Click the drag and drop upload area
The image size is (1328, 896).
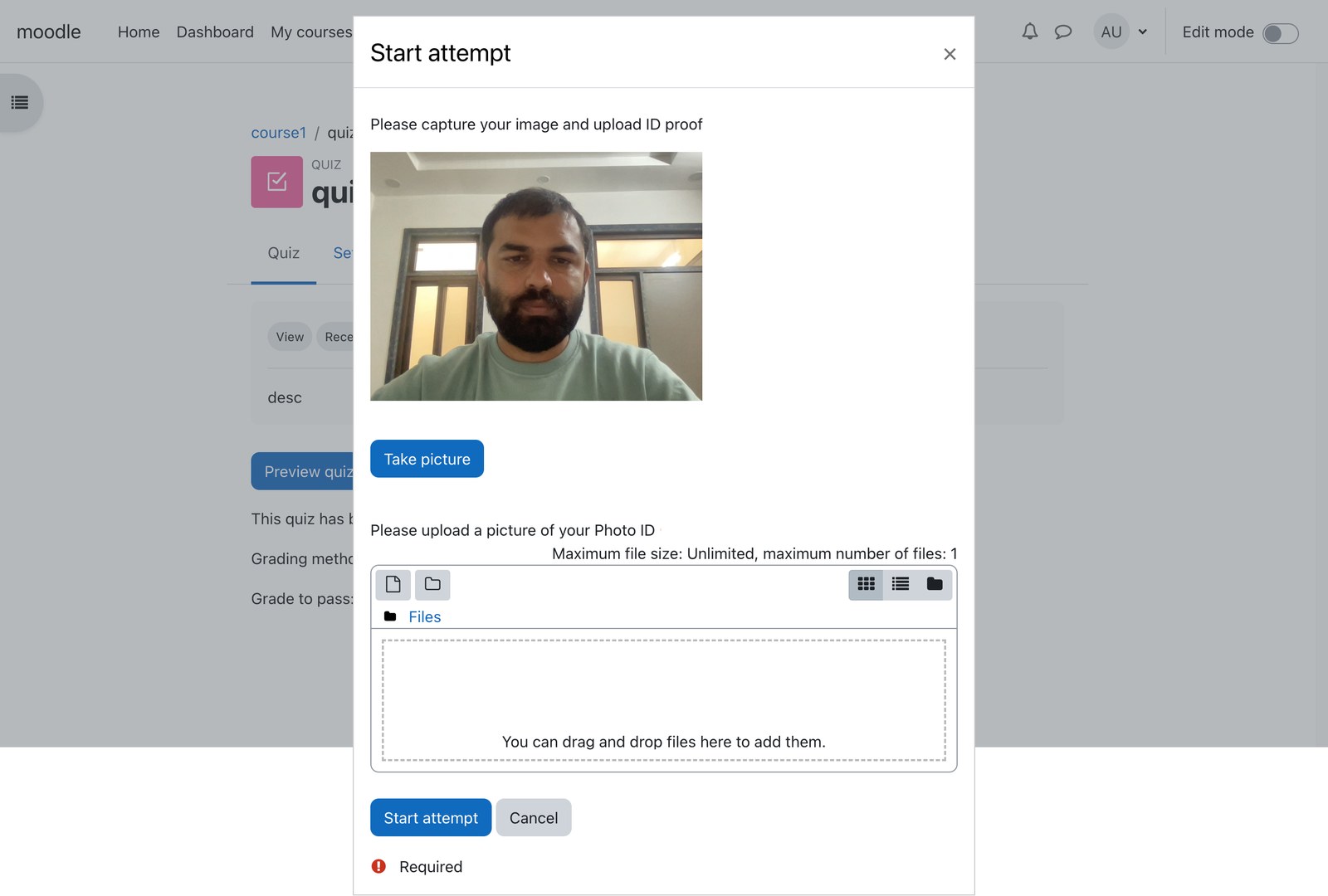click(663, 699)
